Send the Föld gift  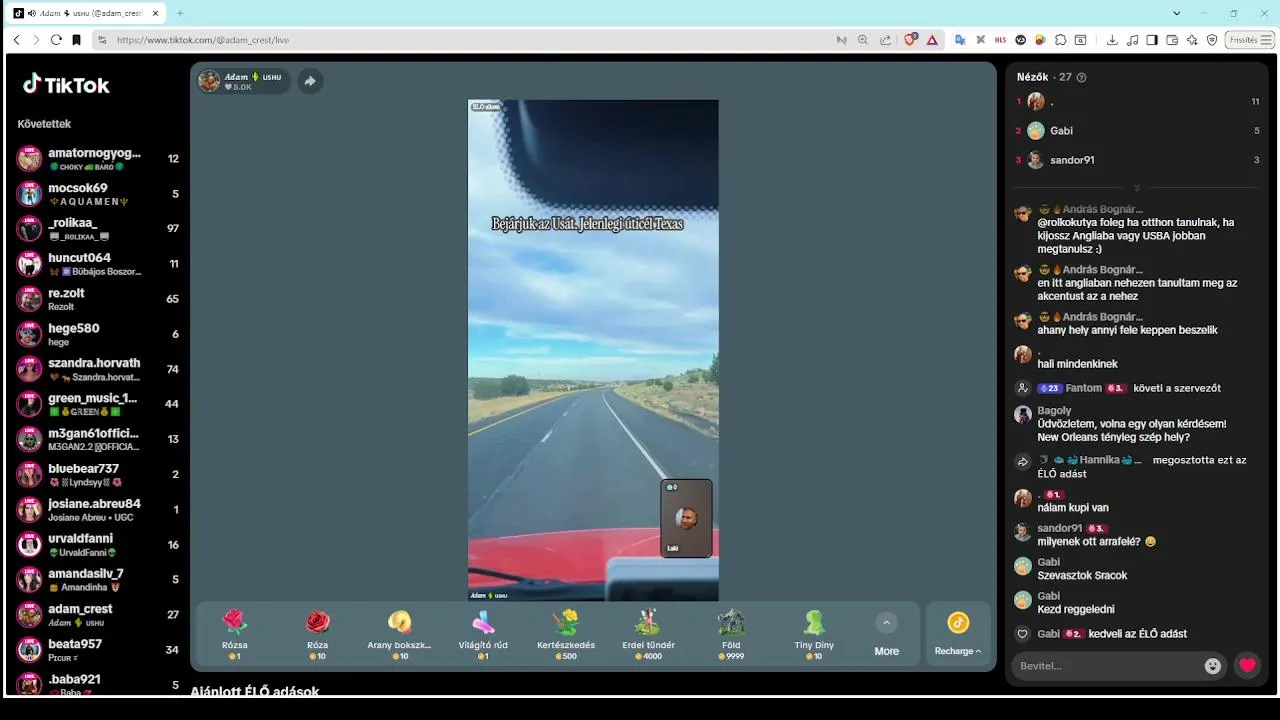(731, 634)
